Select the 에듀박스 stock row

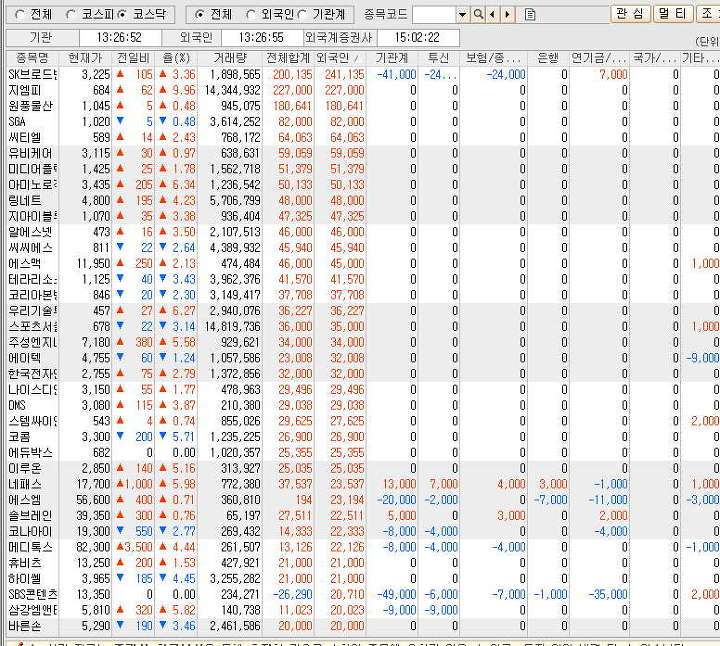pyautogui.click(x=363, y=453)
